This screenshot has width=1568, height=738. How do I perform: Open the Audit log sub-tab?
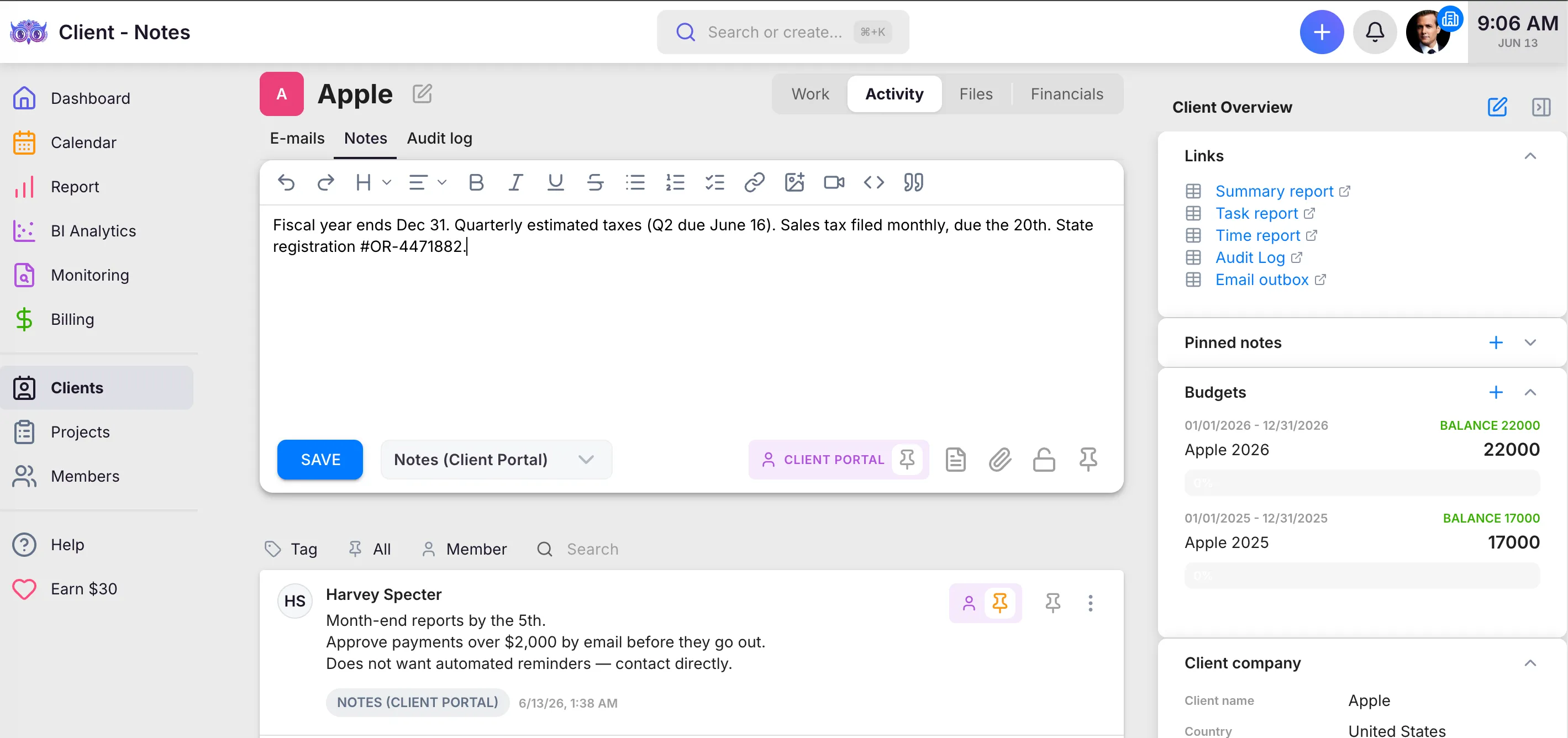(439, 138)
